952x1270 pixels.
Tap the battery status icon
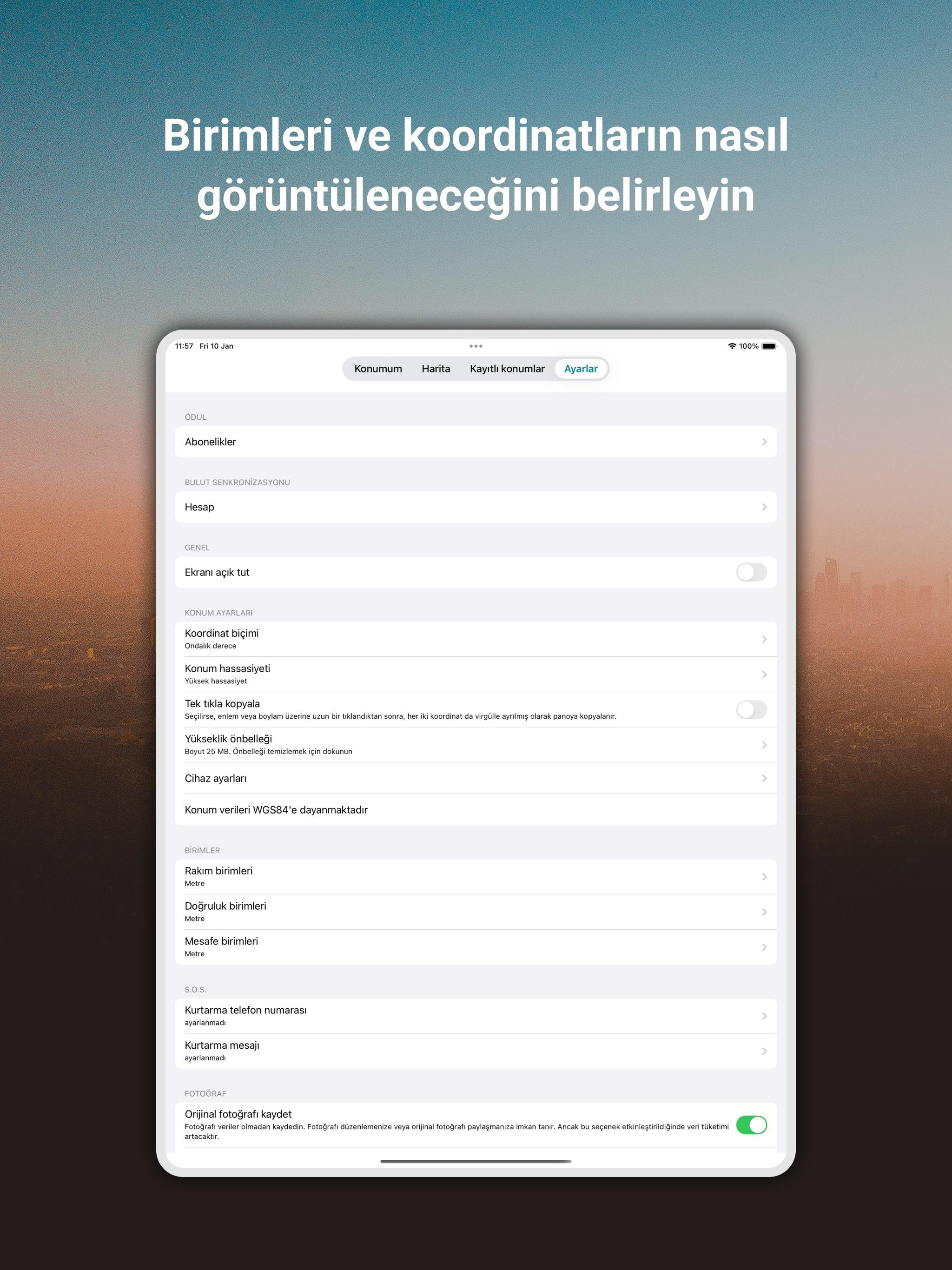click(x=769, y=346)
